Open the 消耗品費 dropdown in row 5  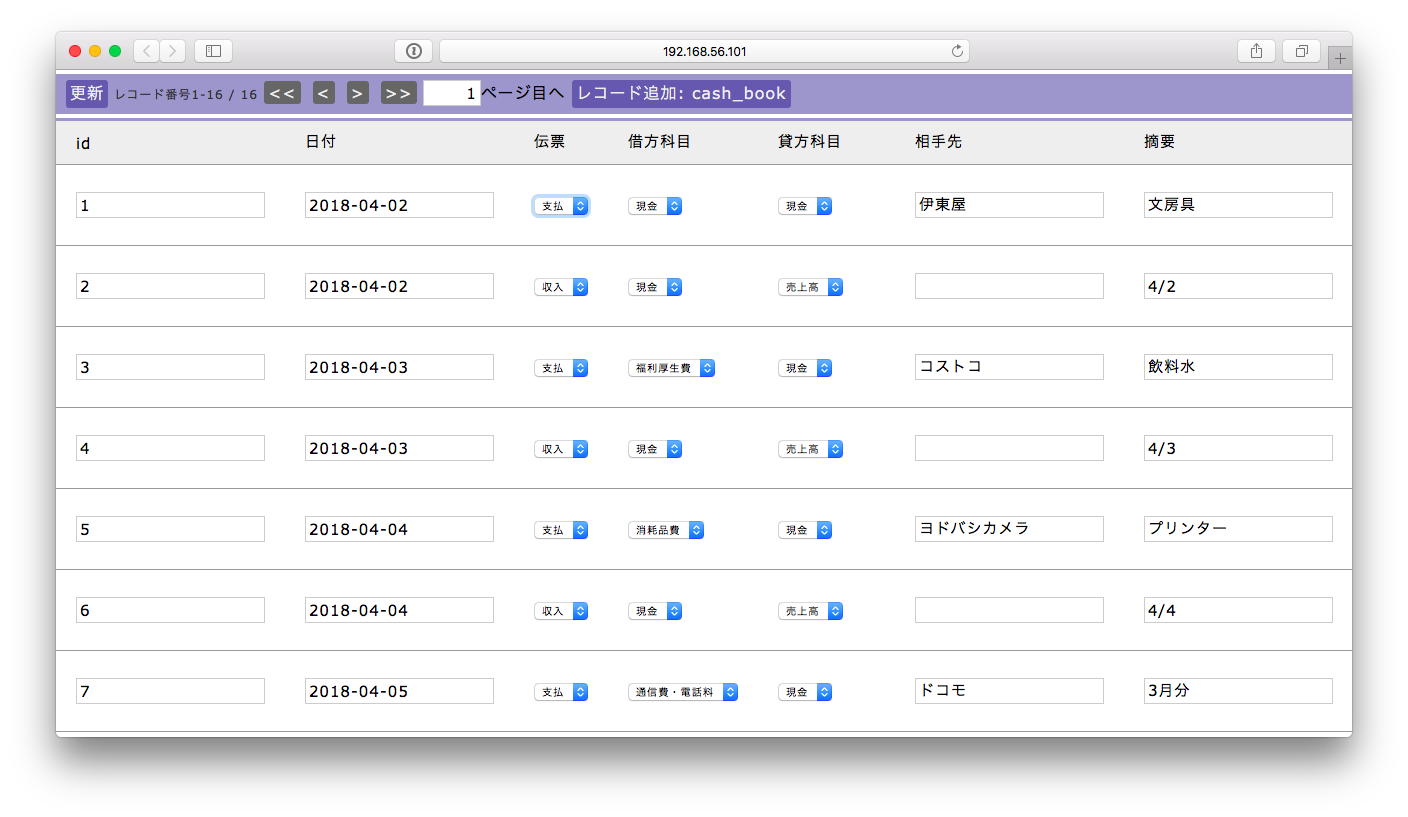(x=666, y=530)
